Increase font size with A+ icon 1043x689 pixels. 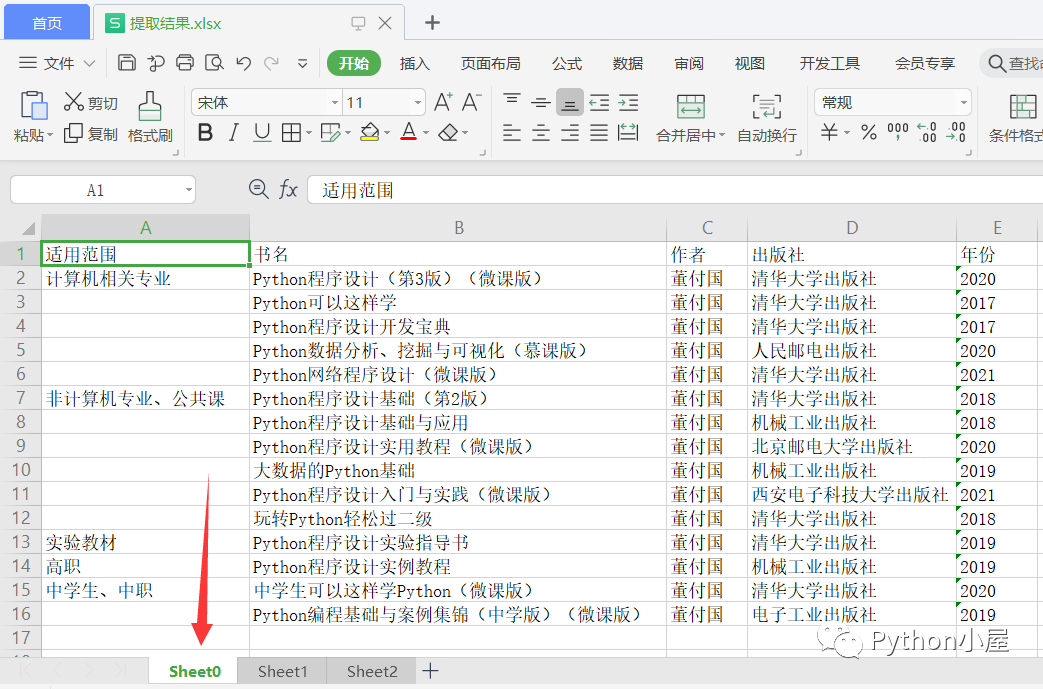coord(443,102)
